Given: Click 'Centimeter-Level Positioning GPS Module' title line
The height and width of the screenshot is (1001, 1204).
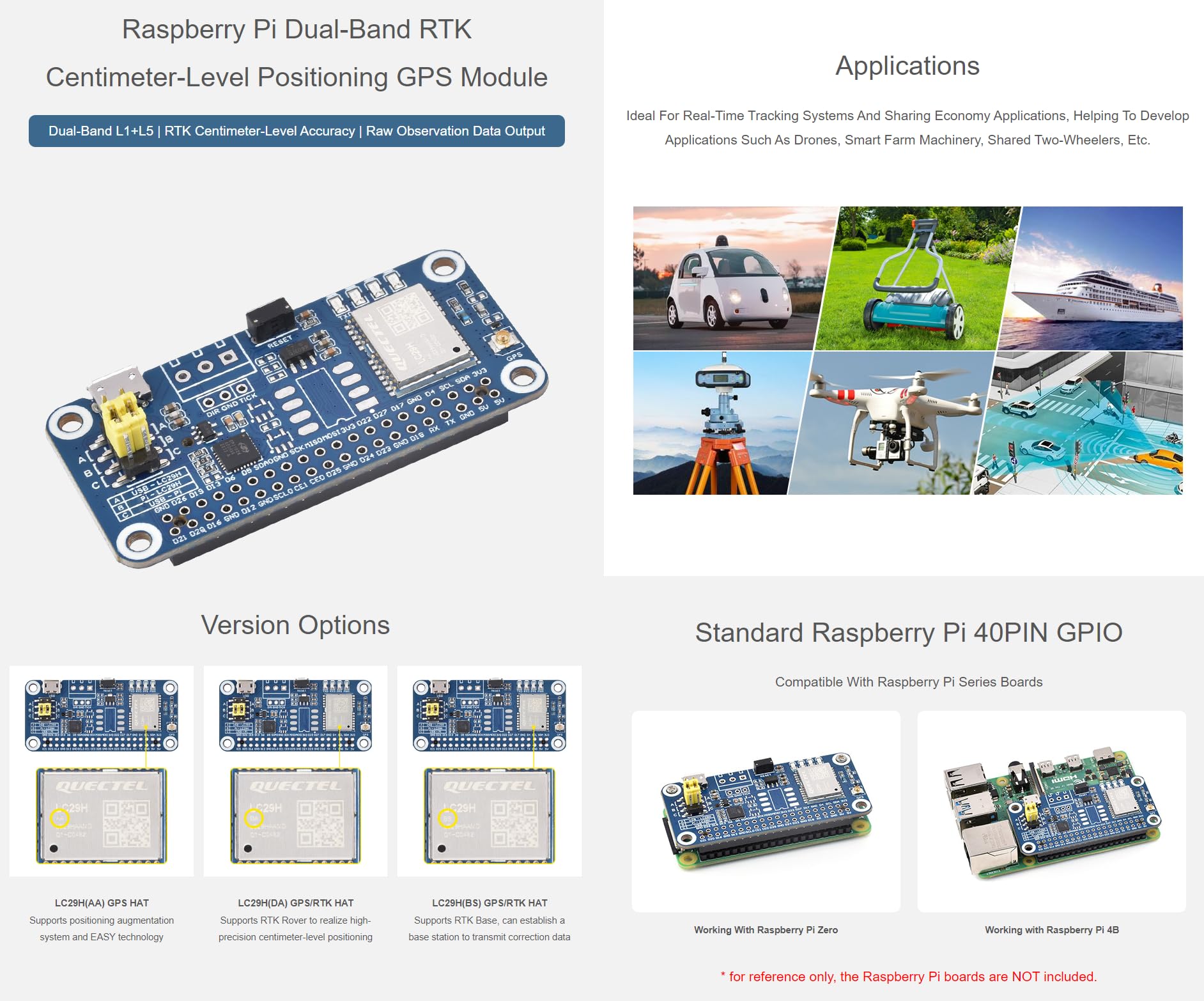Looking at the screenshot, I should point(297,77).
